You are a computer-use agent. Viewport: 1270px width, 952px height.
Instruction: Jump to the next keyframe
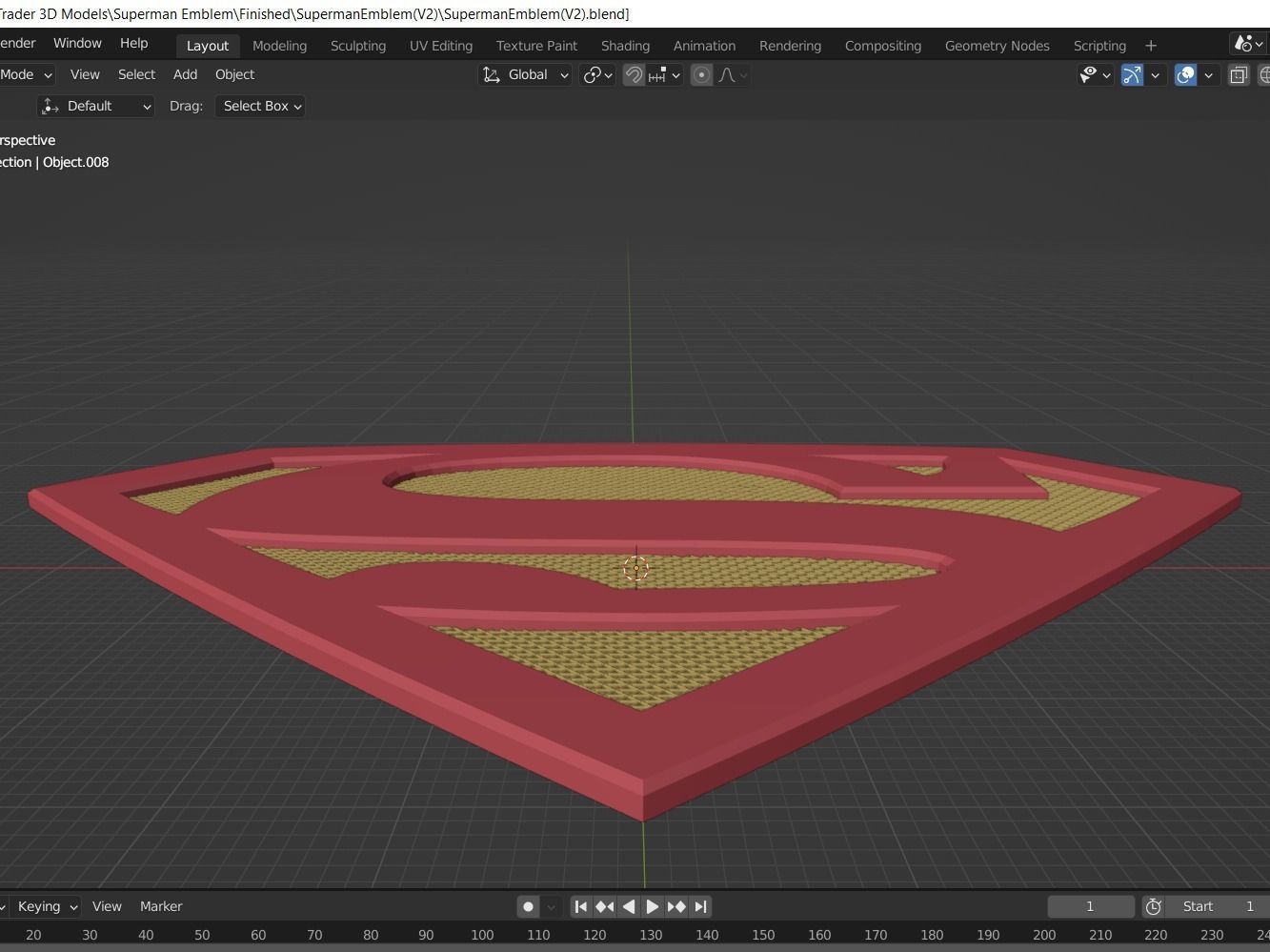point(676,906)
